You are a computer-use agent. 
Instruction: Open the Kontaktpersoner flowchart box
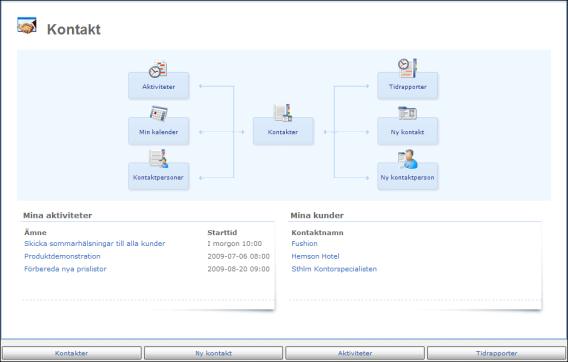point(159,176)
